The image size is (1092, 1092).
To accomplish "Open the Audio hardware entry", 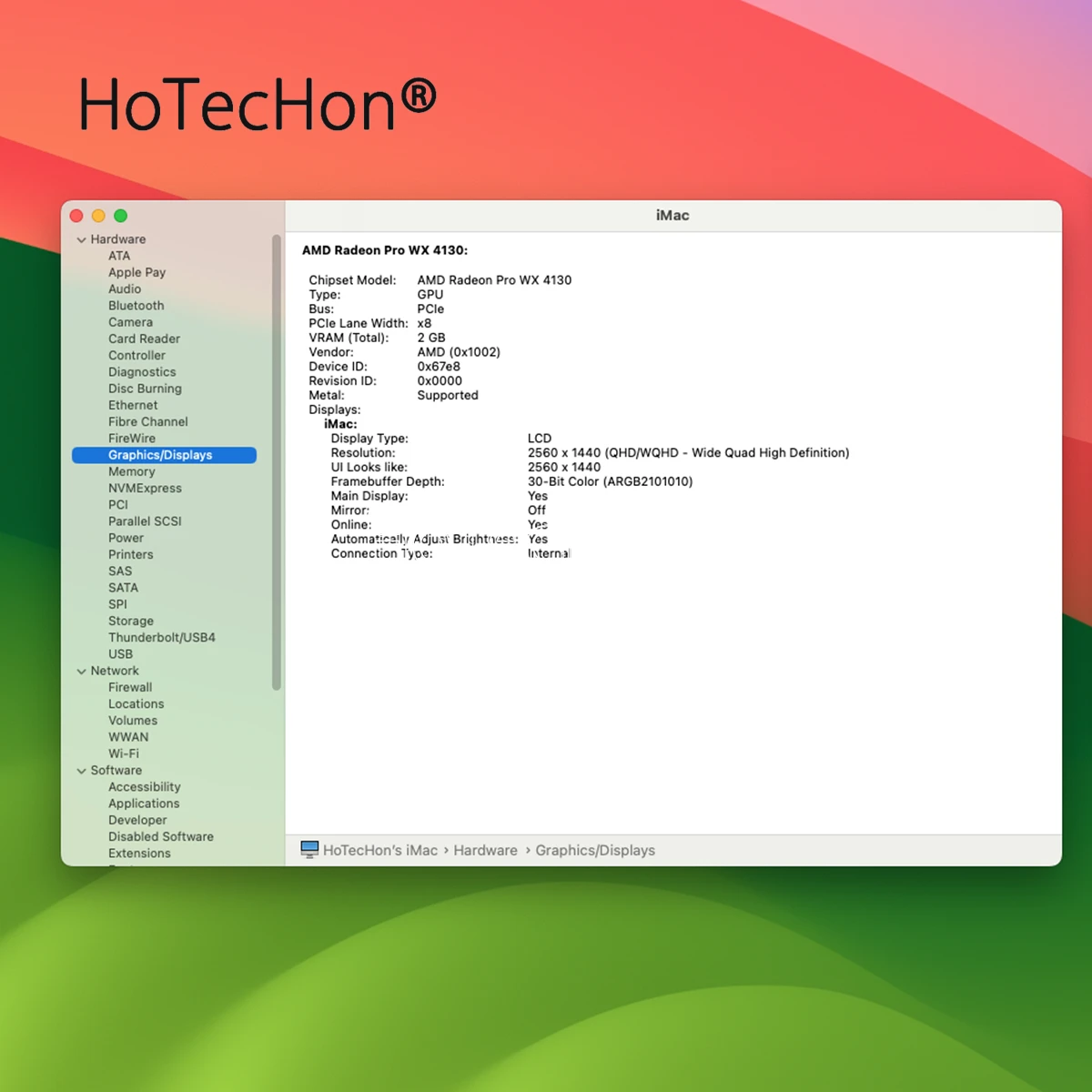I will (x=125, y=288).
